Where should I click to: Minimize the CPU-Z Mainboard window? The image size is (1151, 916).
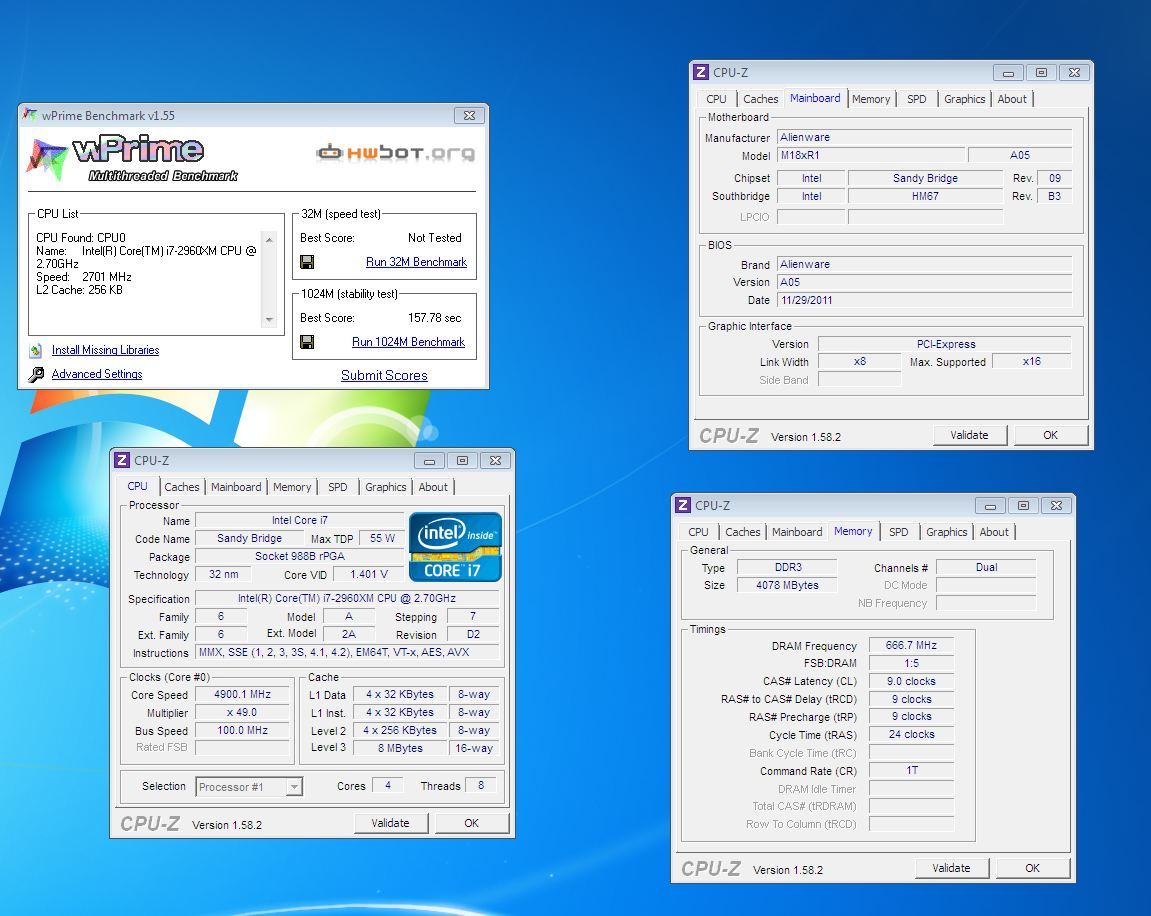(x=1009, y=73)
